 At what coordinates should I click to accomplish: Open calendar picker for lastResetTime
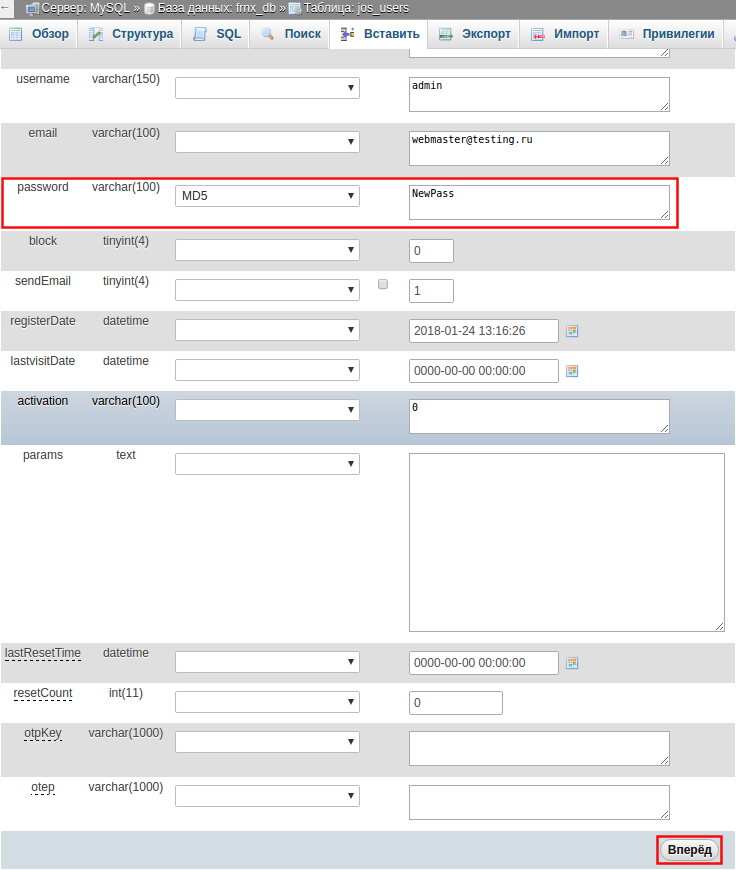(572, 663)
